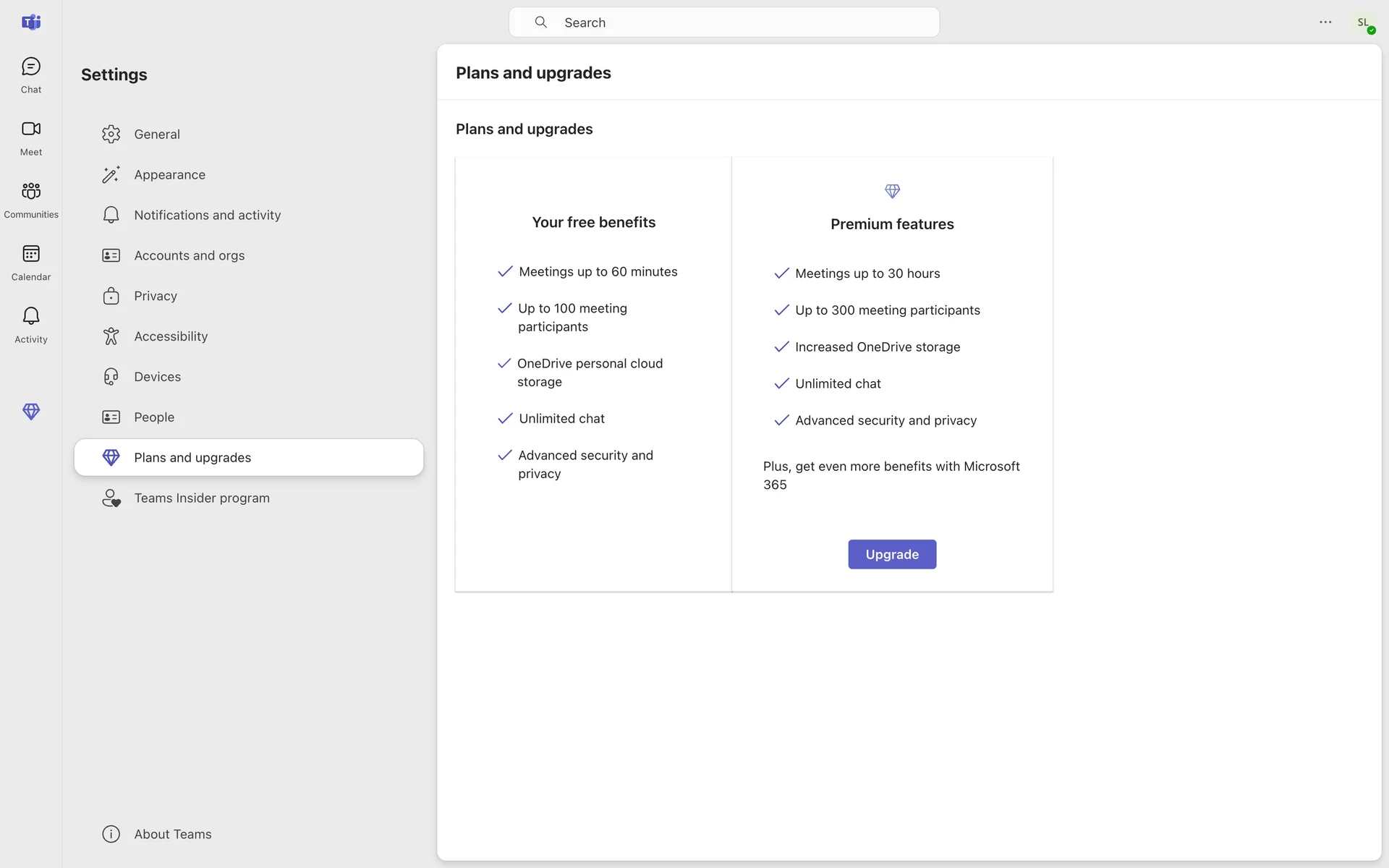Click into the Search field
1389x868 pixels.
(x=723, y=22)
